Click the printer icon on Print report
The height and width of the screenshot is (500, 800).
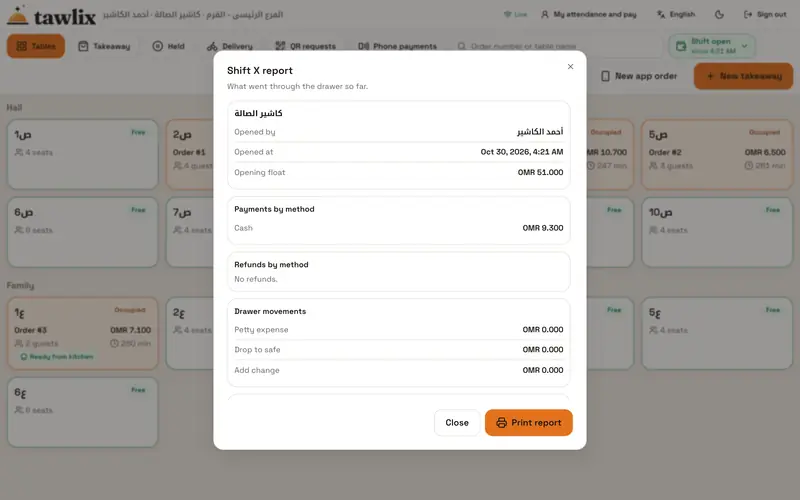[x=502, y=422]
